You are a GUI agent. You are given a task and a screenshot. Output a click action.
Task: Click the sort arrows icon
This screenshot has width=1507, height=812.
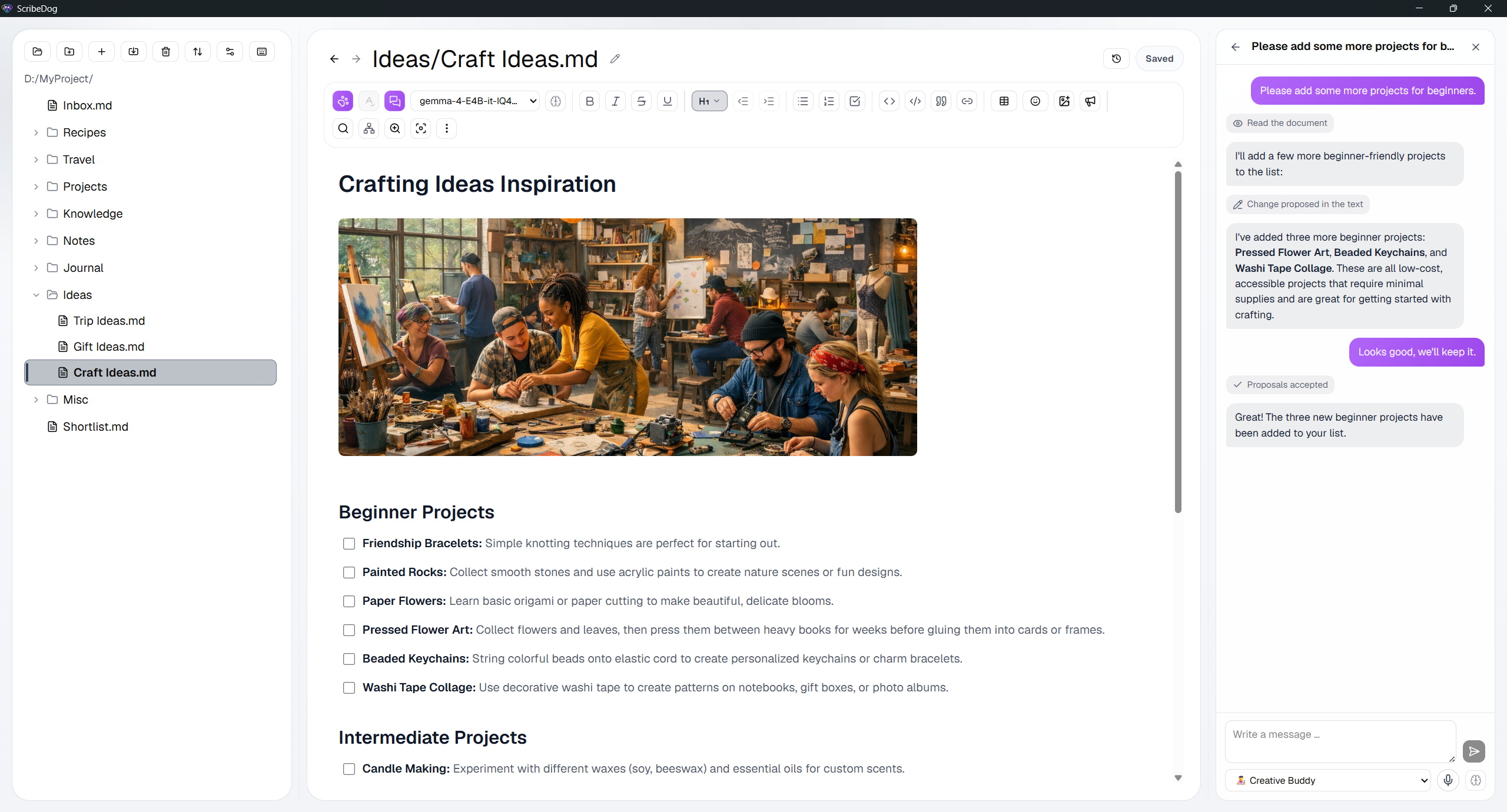pyautogui.click(x=198, y=52)
